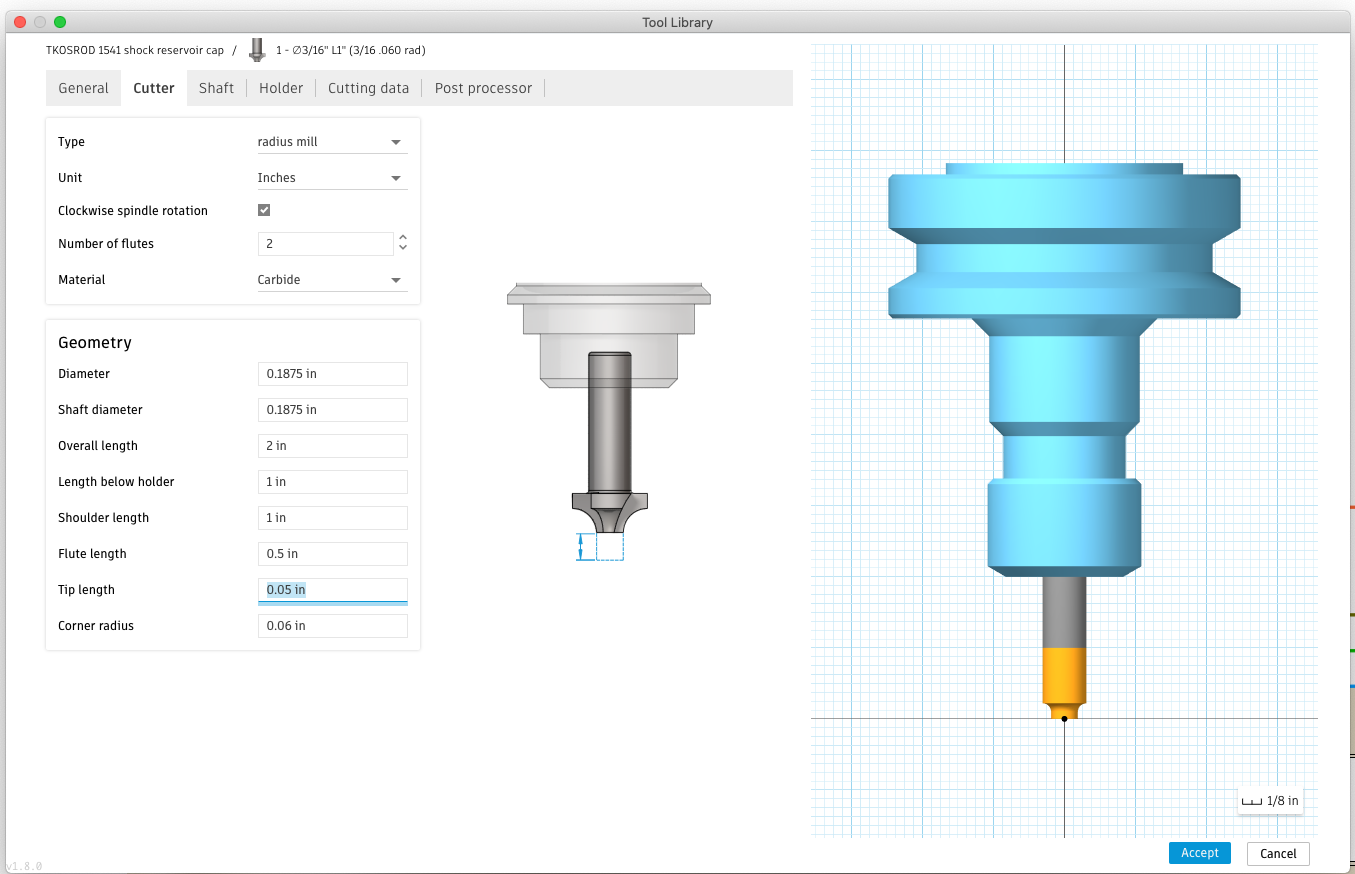Edit the Diameter value field
The height and width of the screenshot is (874, 1355).
[332, 373]
